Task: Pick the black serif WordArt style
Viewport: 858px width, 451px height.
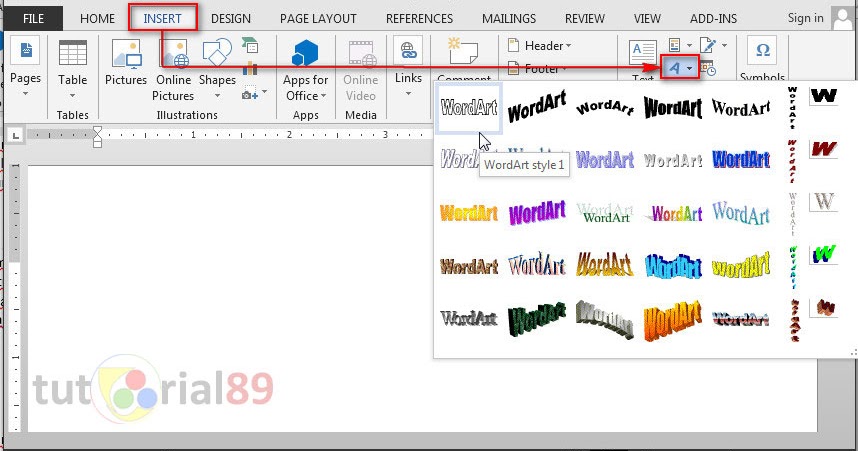Action: tap(740, 108)
